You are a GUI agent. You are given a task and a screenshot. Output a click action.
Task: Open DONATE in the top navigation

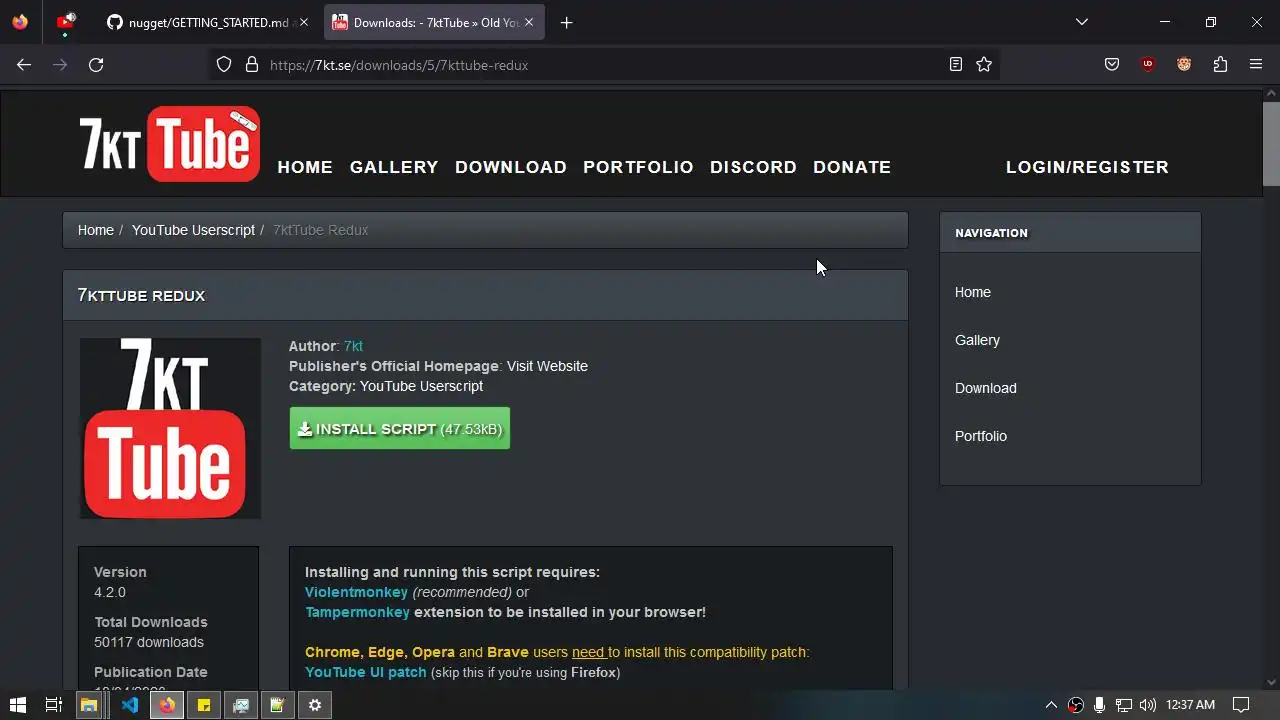point(852,167)
